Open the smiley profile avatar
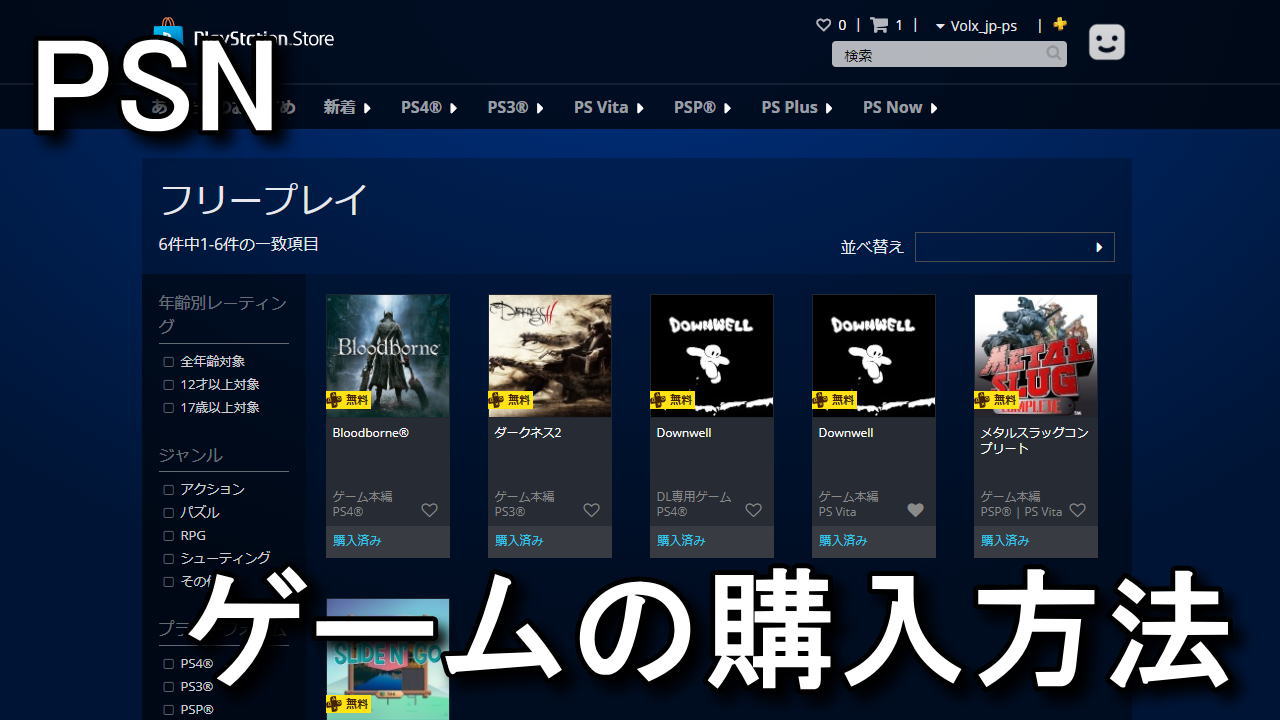Screen dimensions: 1280x720 1107,42
